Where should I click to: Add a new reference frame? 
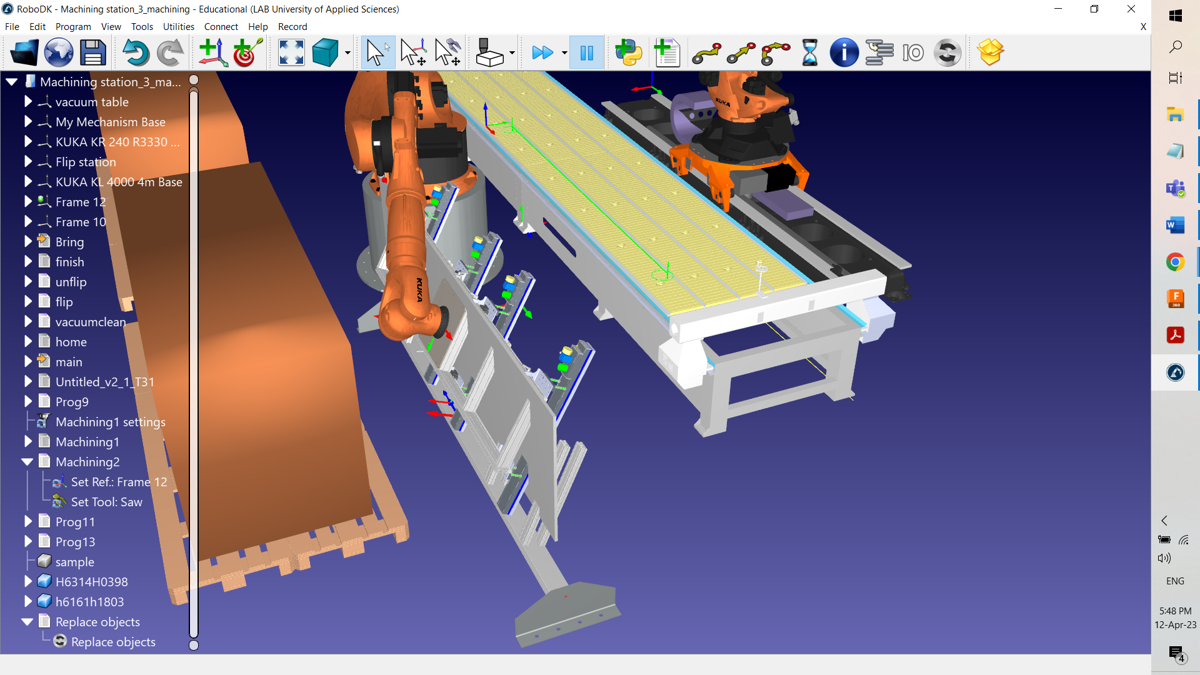(x=211, y=52)
